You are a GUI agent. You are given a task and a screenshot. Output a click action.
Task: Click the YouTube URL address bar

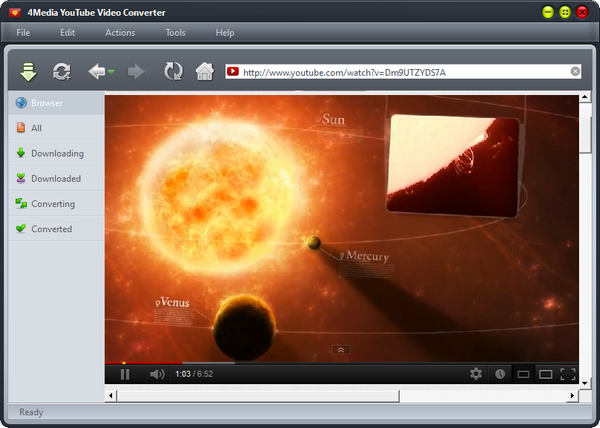click(400, 72)
